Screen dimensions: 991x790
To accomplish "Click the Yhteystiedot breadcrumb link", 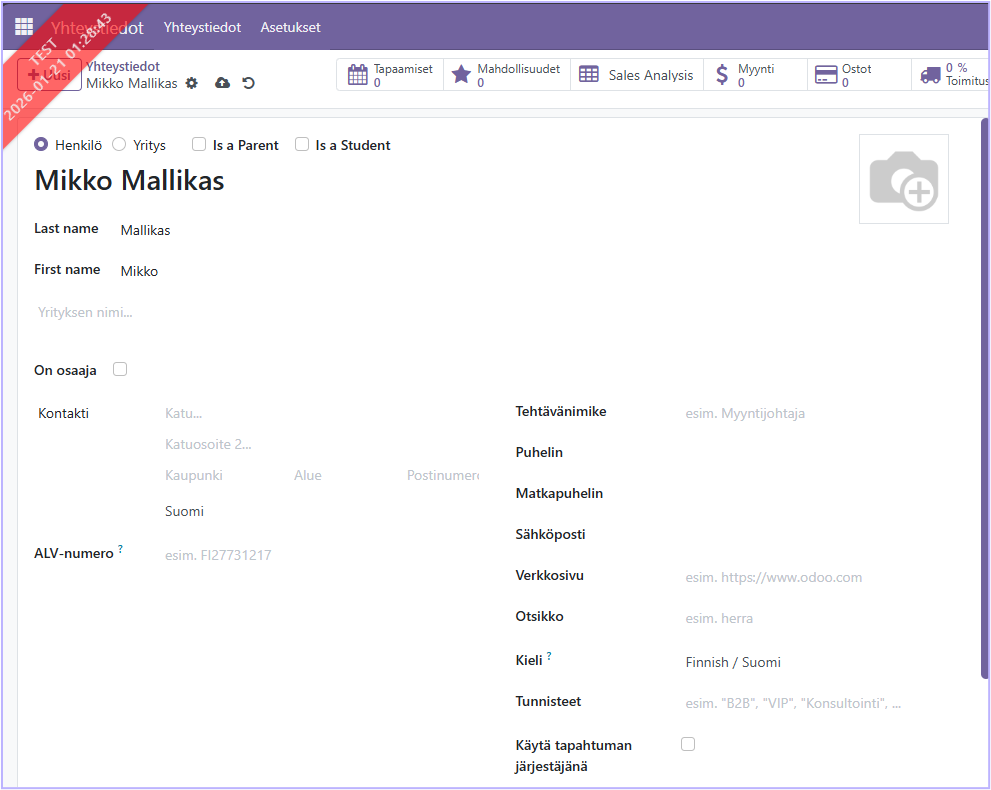I will coord(123,66).
